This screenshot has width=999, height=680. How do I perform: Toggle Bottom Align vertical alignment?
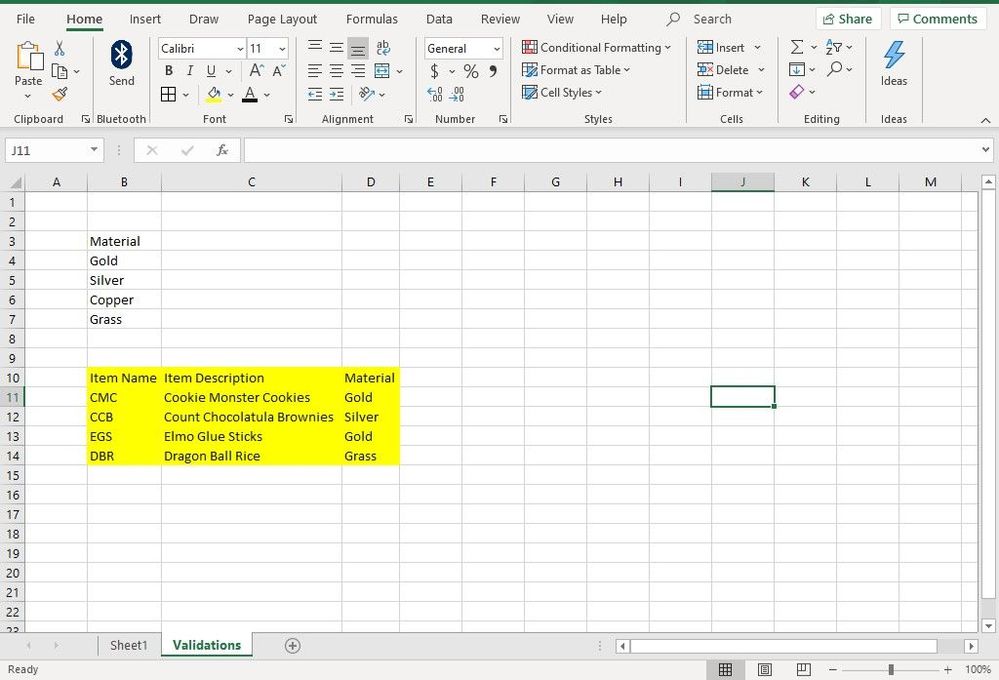[358, 48]
